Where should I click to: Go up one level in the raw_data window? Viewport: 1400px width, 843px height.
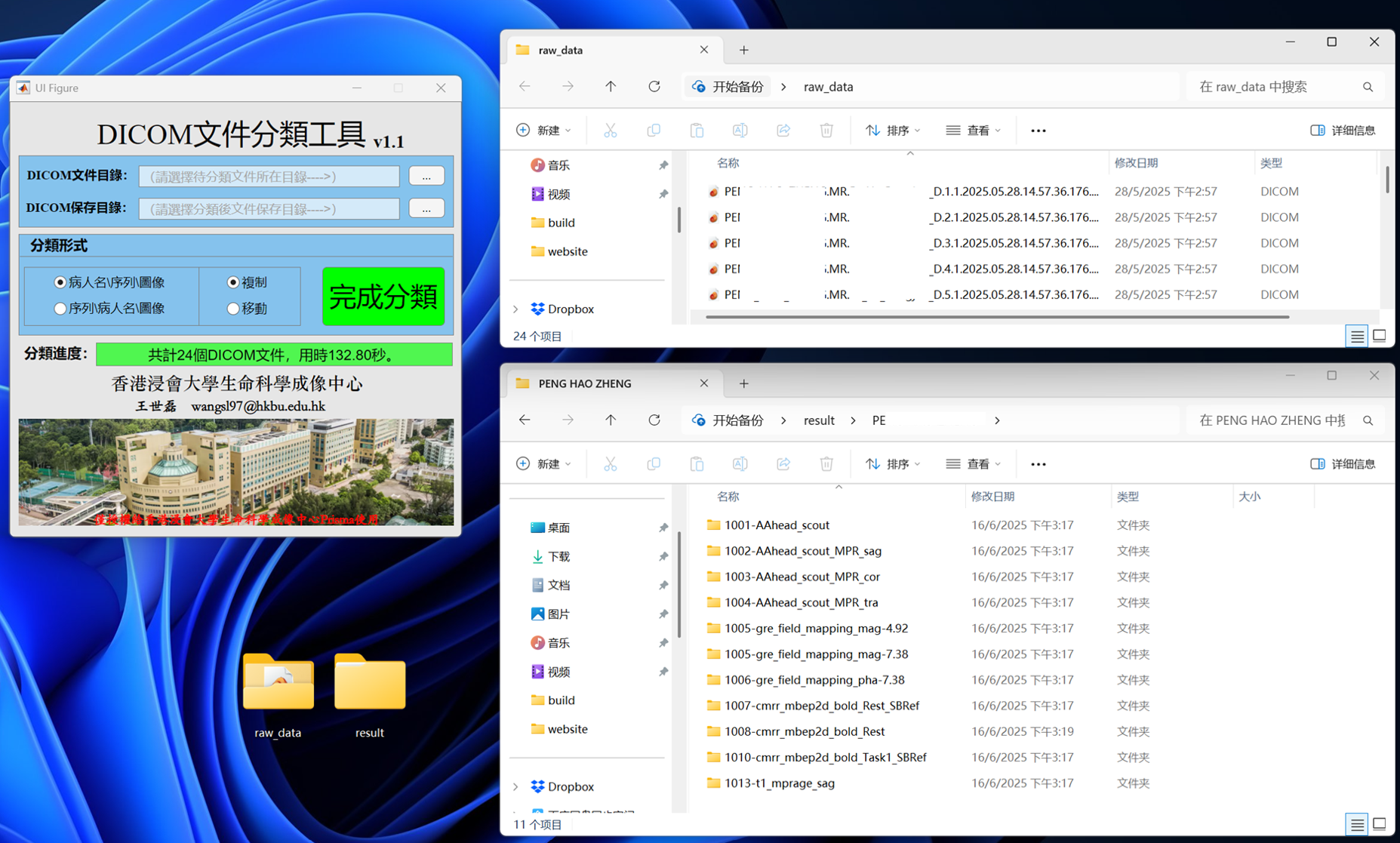pos(611,86)
